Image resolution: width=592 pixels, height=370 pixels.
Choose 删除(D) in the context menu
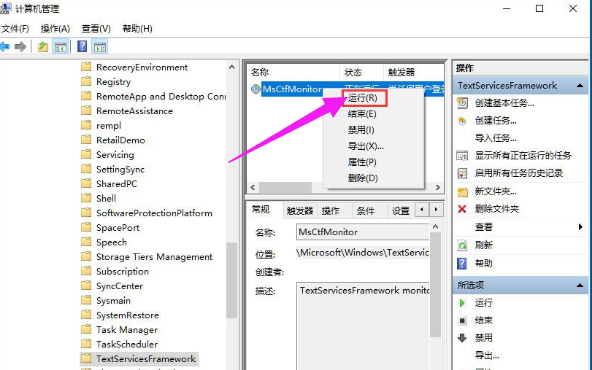[362, 178]
